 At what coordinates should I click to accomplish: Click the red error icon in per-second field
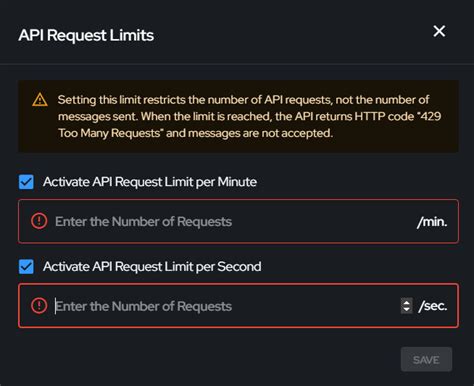39,306
